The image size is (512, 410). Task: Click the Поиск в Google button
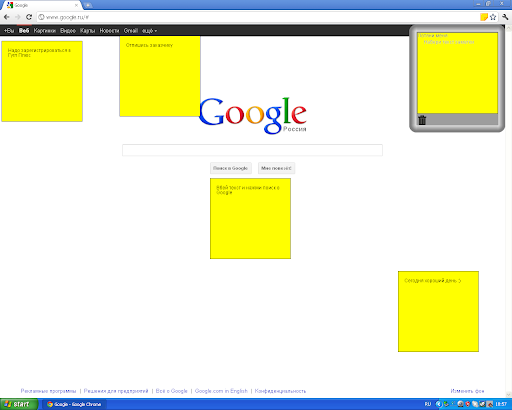231,168
